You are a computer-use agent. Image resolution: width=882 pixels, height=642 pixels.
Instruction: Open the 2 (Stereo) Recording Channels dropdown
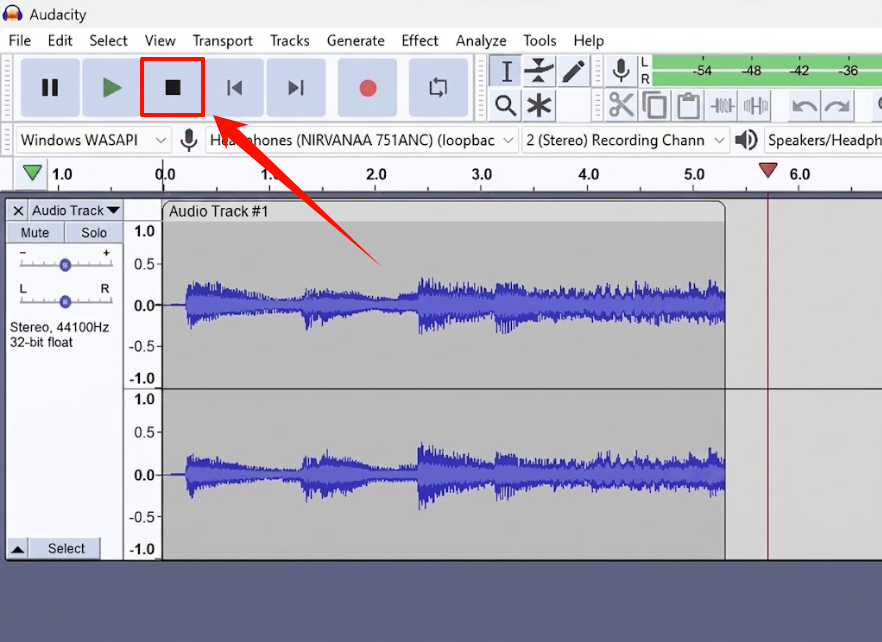point(625,140)
